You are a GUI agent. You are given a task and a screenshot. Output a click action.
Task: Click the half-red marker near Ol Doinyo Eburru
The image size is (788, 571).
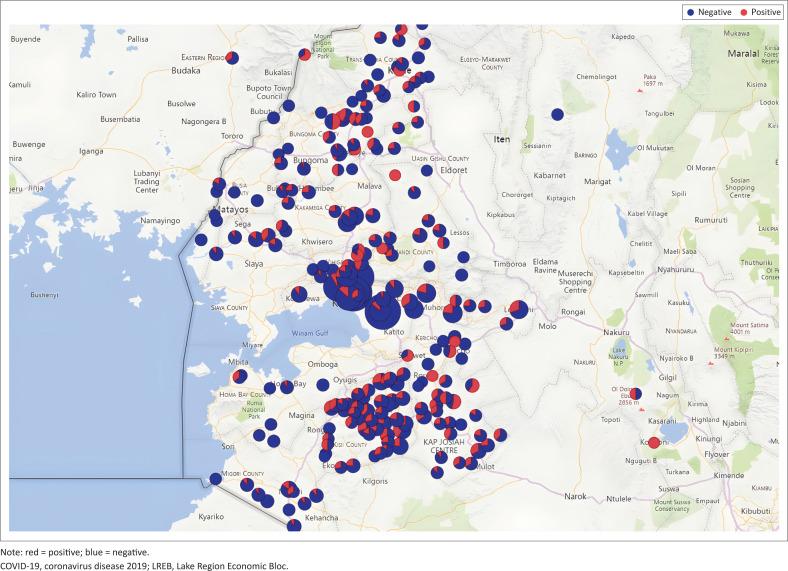coord(635,395)
